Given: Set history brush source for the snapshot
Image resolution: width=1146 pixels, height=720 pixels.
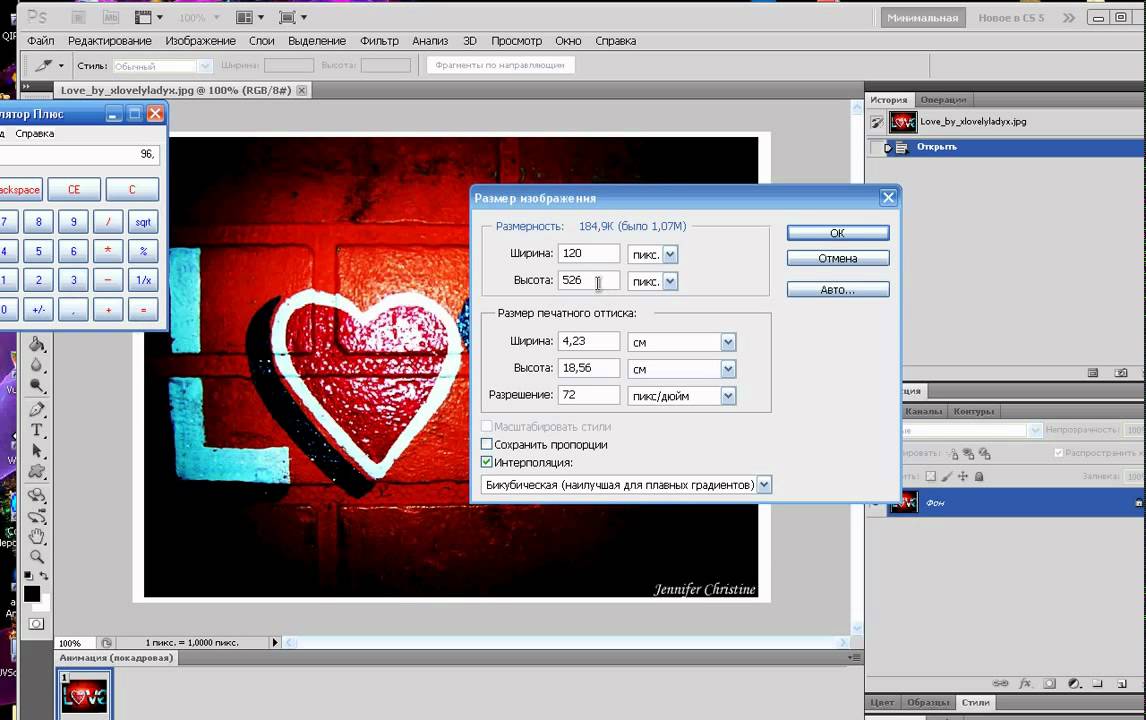Looking at the screenshot, I should 876,122.
